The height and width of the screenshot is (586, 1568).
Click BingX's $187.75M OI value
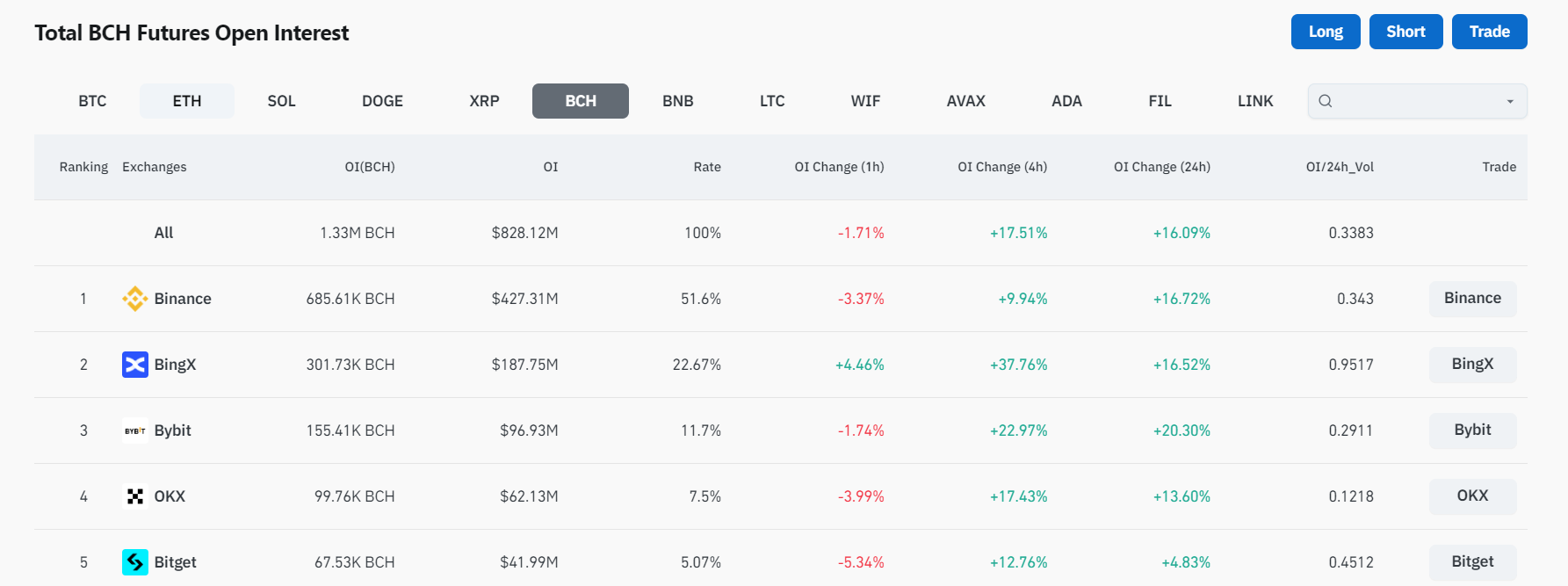tap(525, 365)
